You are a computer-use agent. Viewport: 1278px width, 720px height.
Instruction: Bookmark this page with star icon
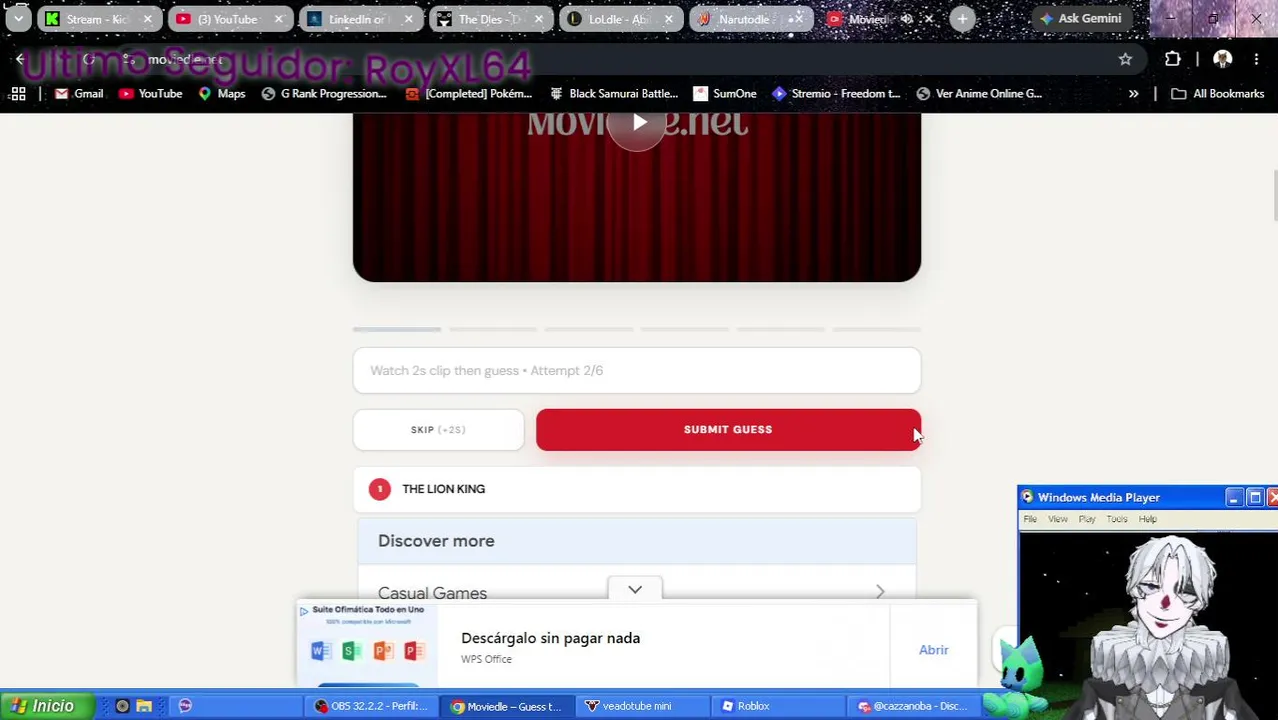(x=1125, y=60)
